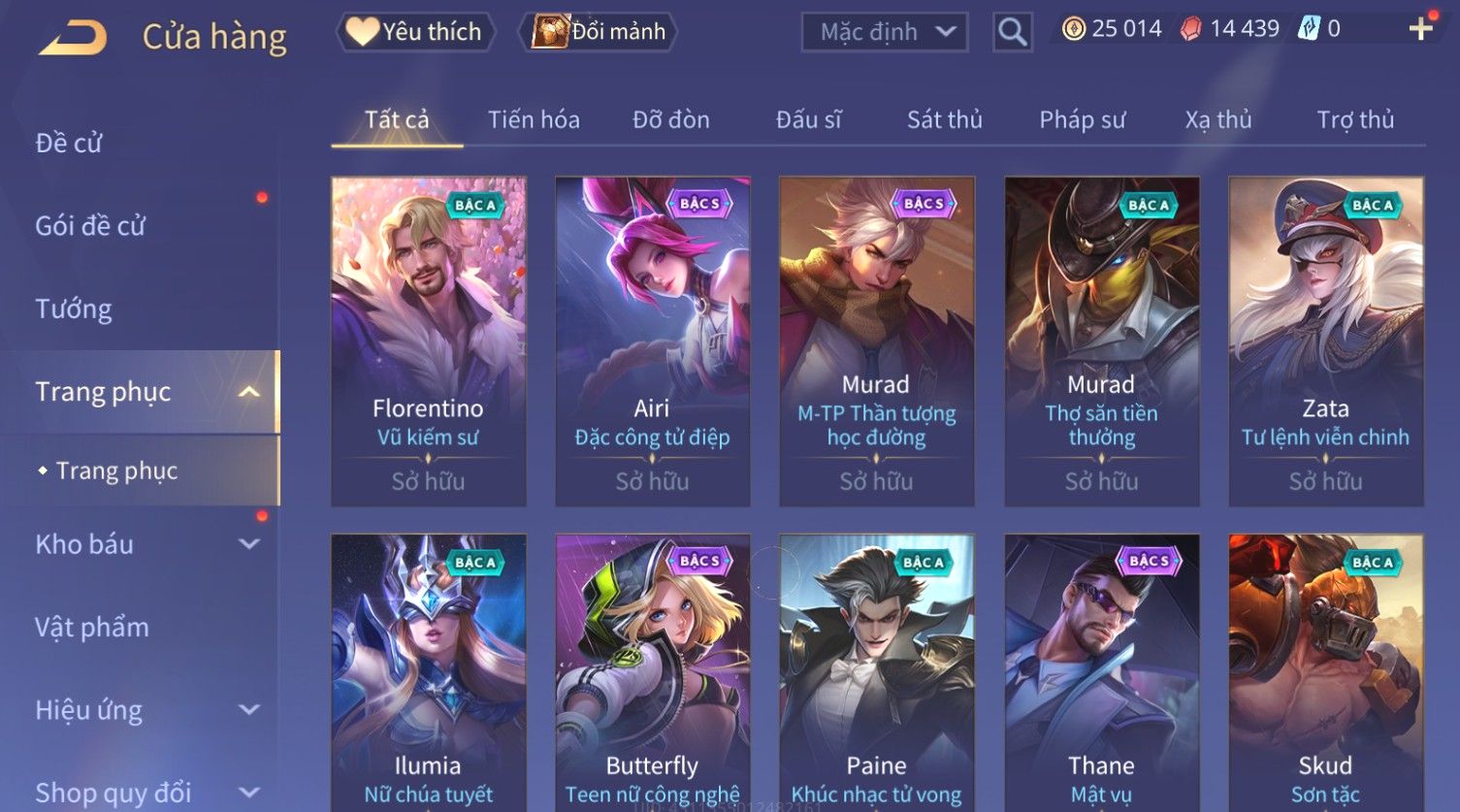Viewport: 1460px width, 812px height.
Task: Tap the plus icon to add currency
Action: 1420,29
